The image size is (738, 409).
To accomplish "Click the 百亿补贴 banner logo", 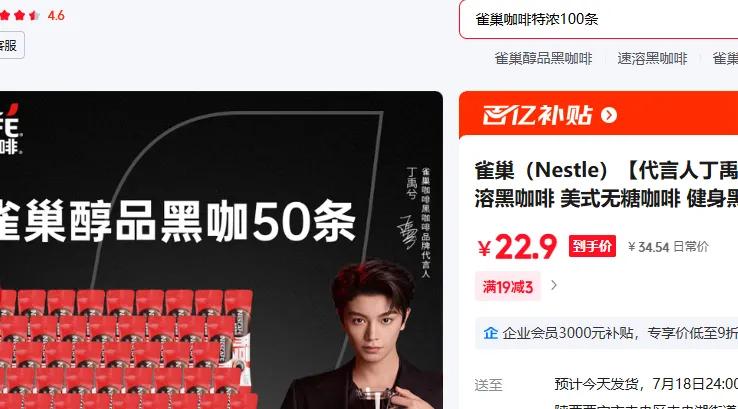I will [x=537, y=115].
